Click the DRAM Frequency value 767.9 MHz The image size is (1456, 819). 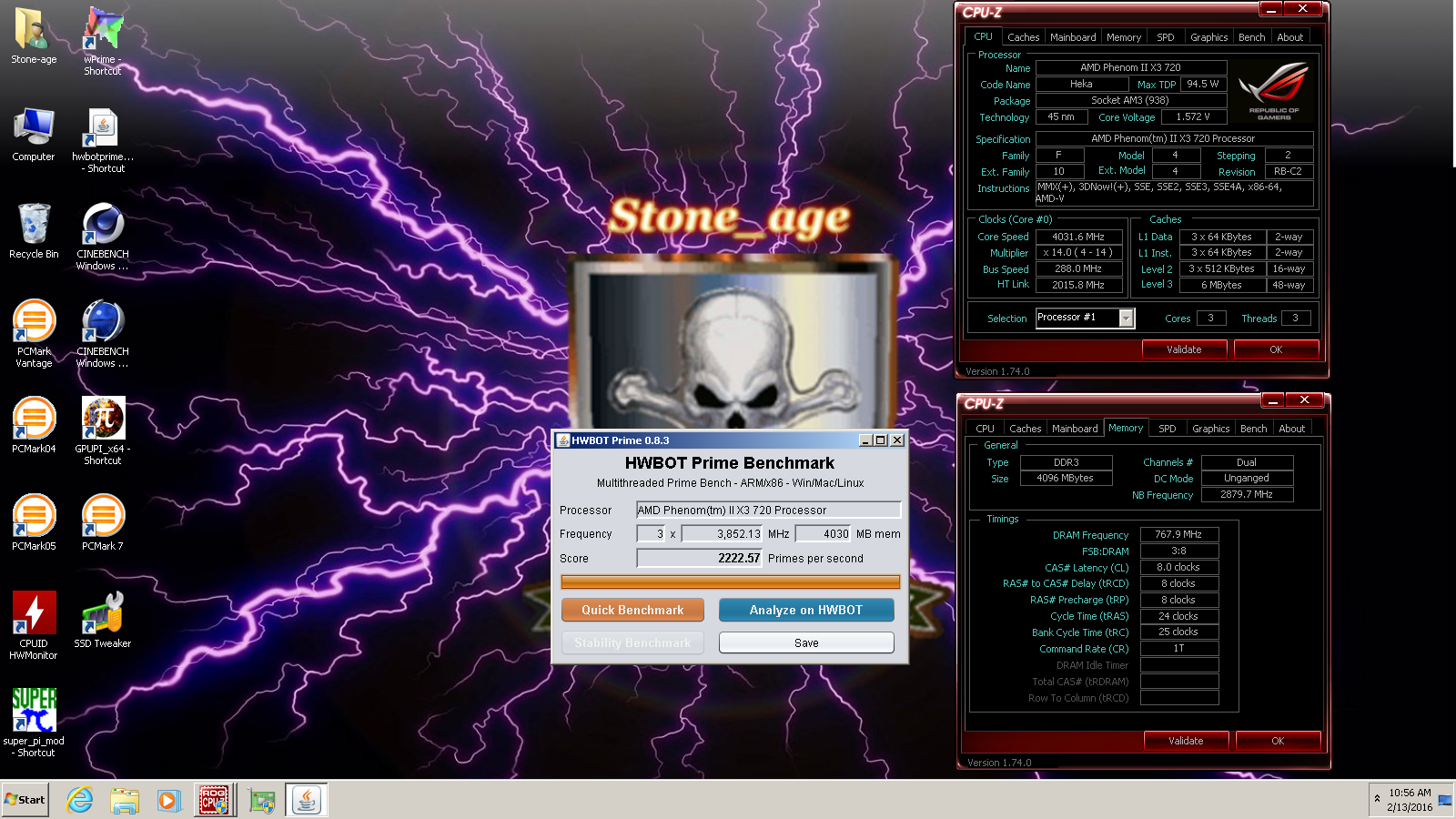click(x=1178, y=535)
